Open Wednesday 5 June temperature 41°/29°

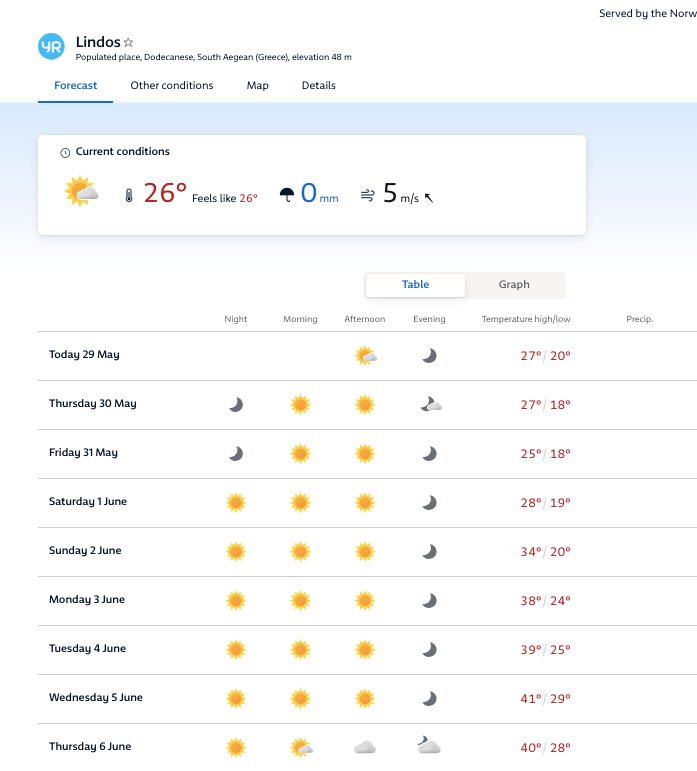545,698
